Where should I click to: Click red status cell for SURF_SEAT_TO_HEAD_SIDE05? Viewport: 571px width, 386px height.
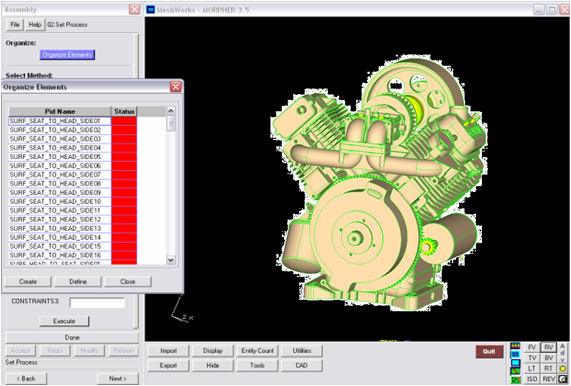124,157
